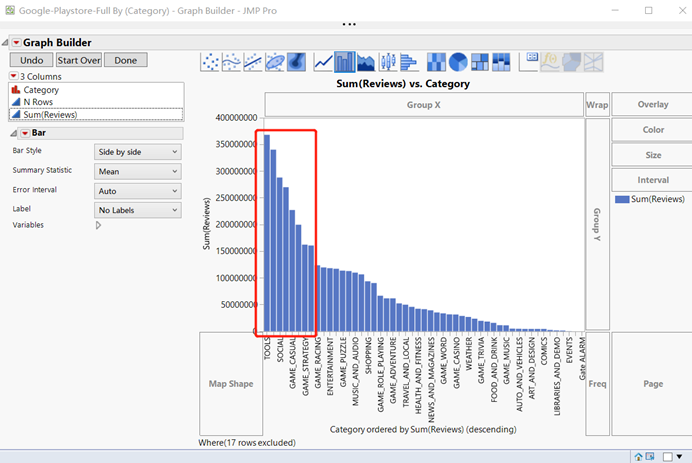Select the Parallel plot element icon
The image size is (692, 463).
coord(593,62)
